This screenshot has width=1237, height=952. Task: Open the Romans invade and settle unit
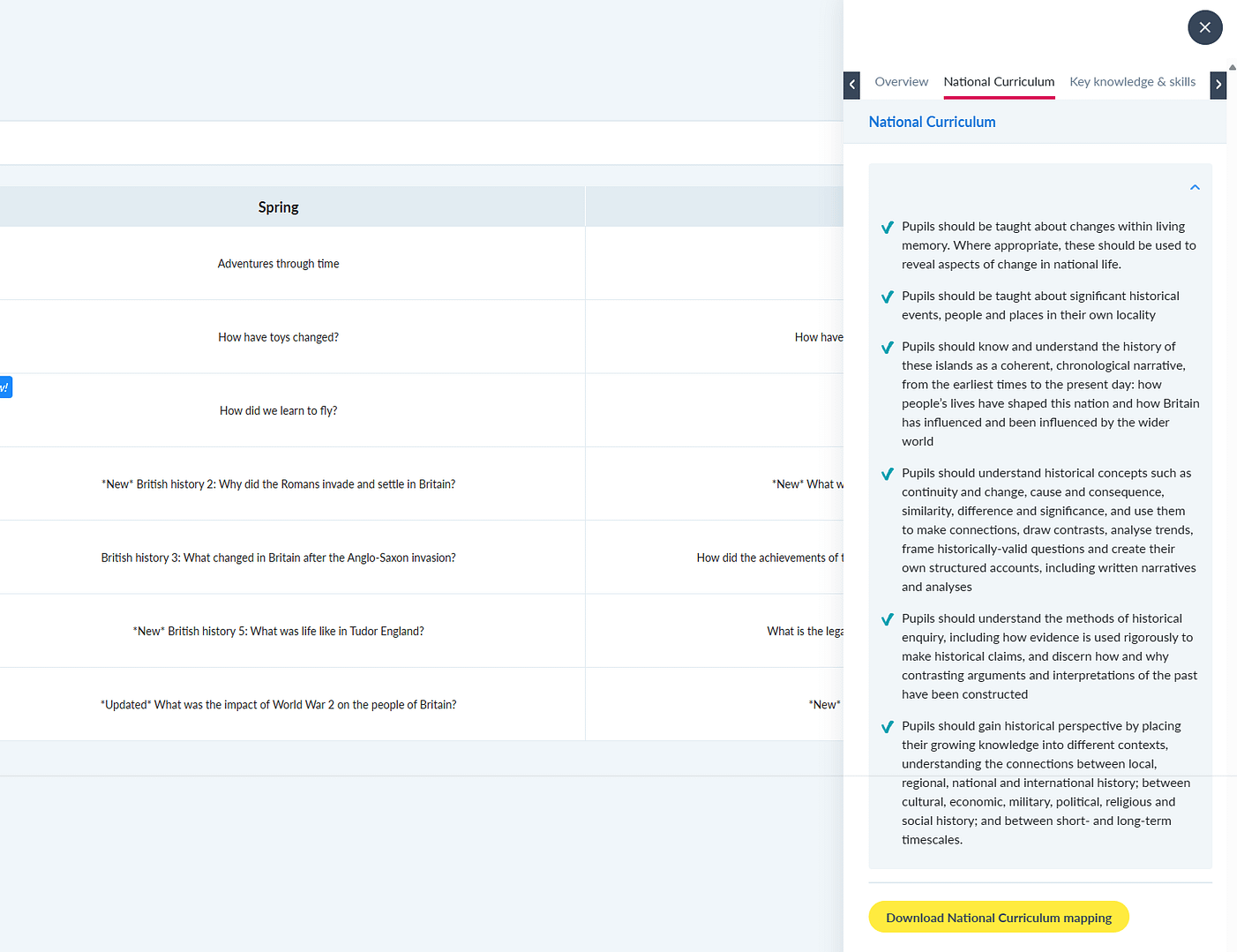coord(278,484)
